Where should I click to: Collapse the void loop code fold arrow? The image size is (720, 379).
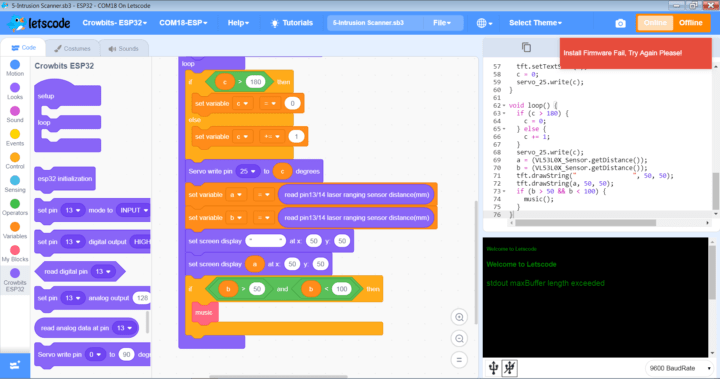point(504,106)
